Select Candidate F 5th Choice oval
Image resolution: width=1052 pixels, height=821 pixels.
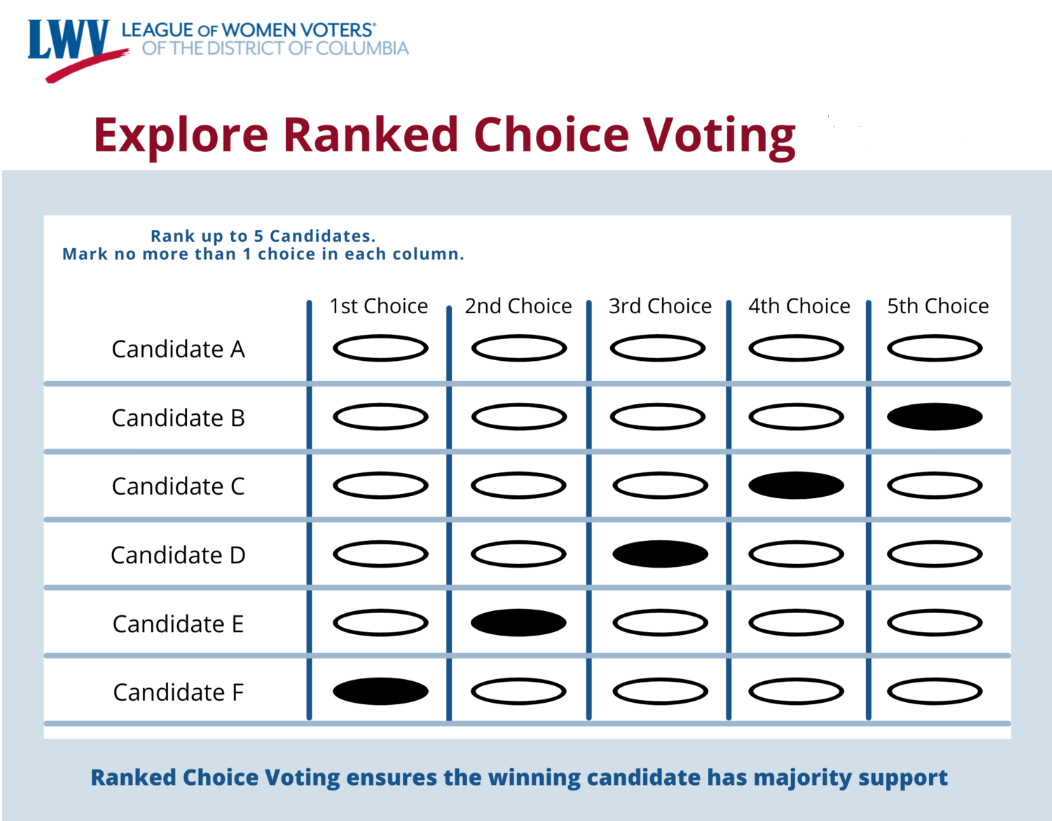click(x=935, y=691)
